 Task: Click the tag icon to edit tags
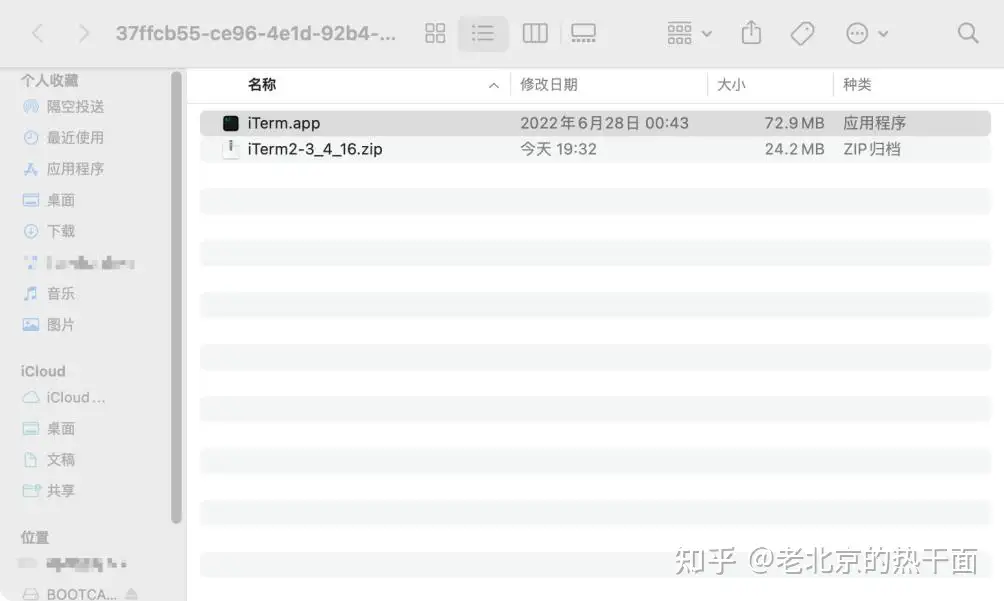802,33
